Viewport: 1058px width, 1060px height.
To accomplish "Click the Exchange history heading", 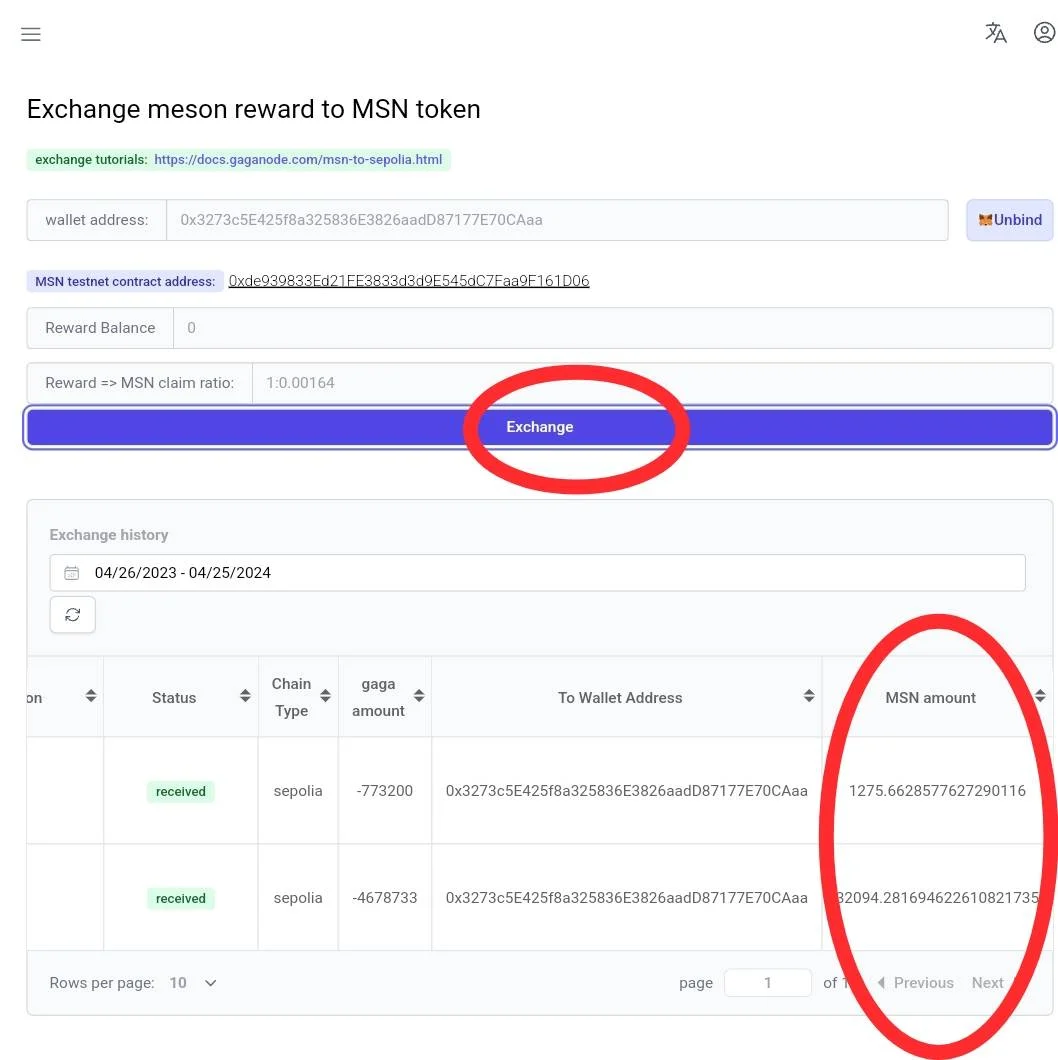I will click(109, 535).
